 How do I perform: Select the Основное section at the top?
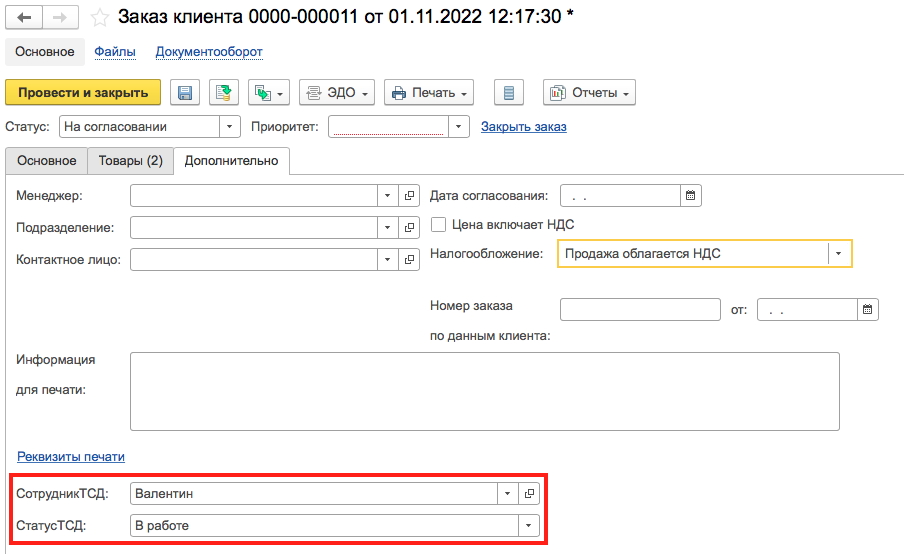pyautogui.click(x=45, y=51)
